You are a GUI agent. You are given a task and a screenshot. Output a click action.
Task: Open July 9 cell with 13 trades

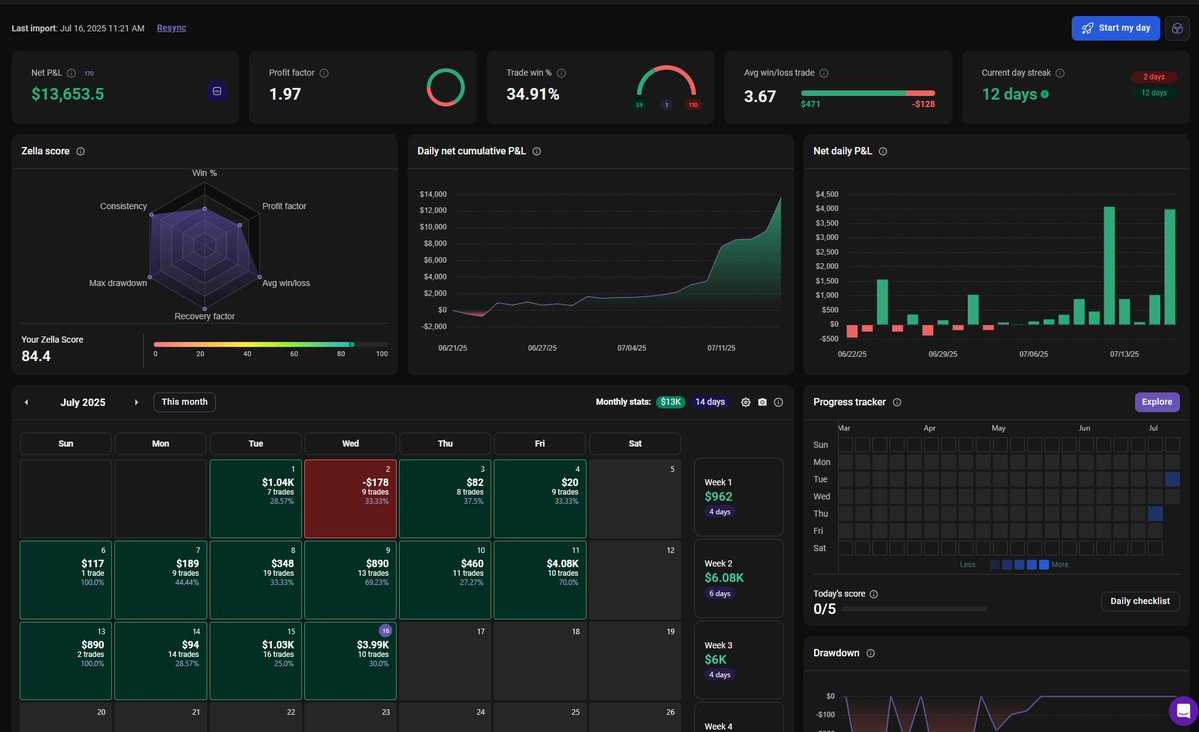coord(350,580)
